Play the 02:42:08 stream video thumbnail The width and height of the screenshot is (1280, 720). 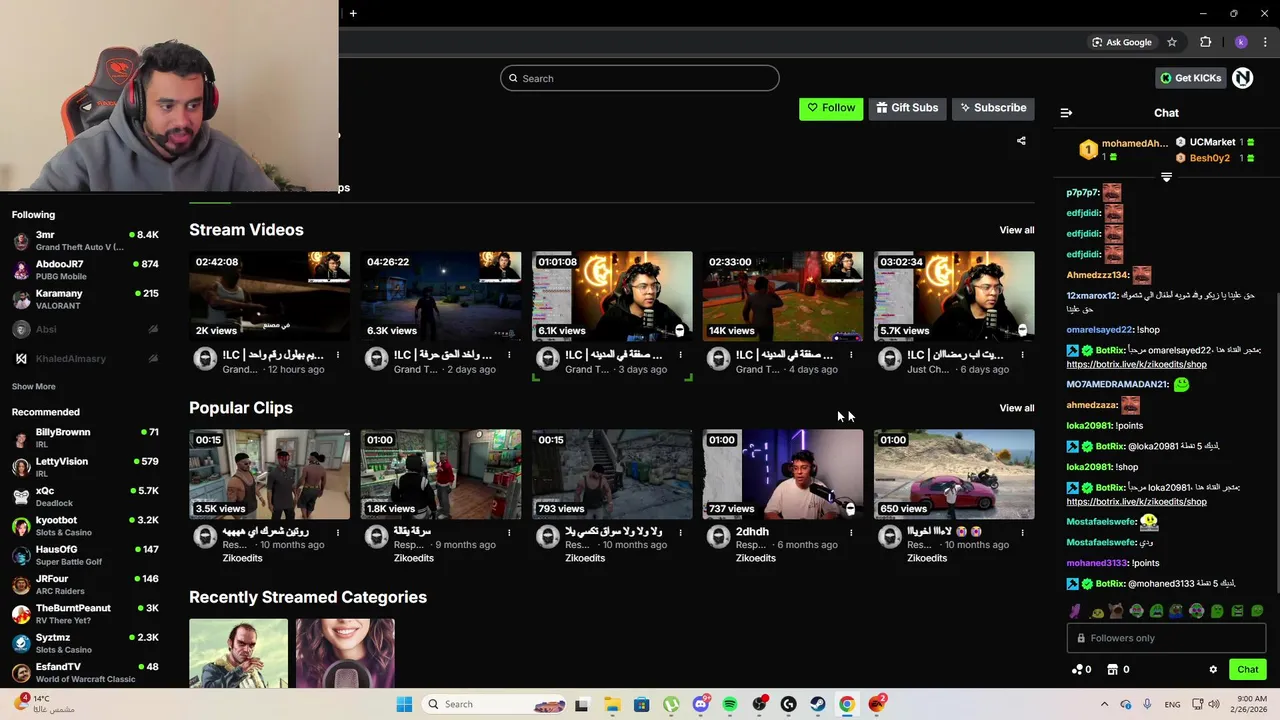269,296
